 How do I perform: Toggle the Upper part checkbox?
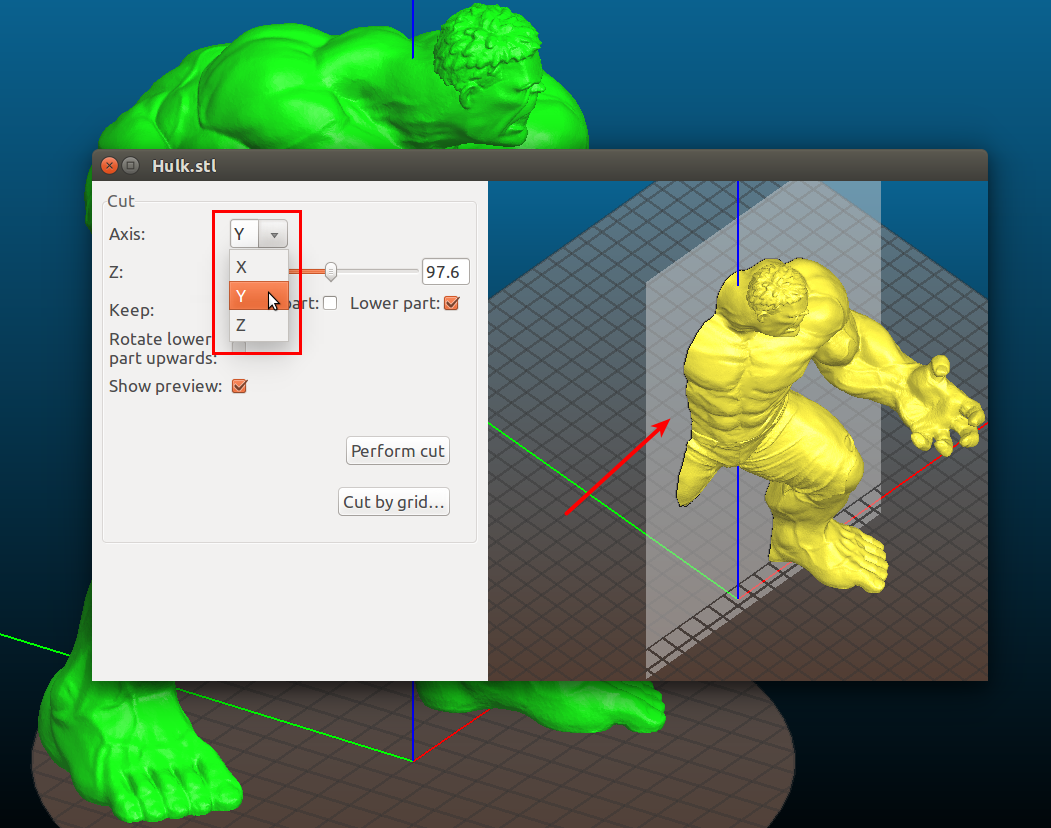(330, 303)
